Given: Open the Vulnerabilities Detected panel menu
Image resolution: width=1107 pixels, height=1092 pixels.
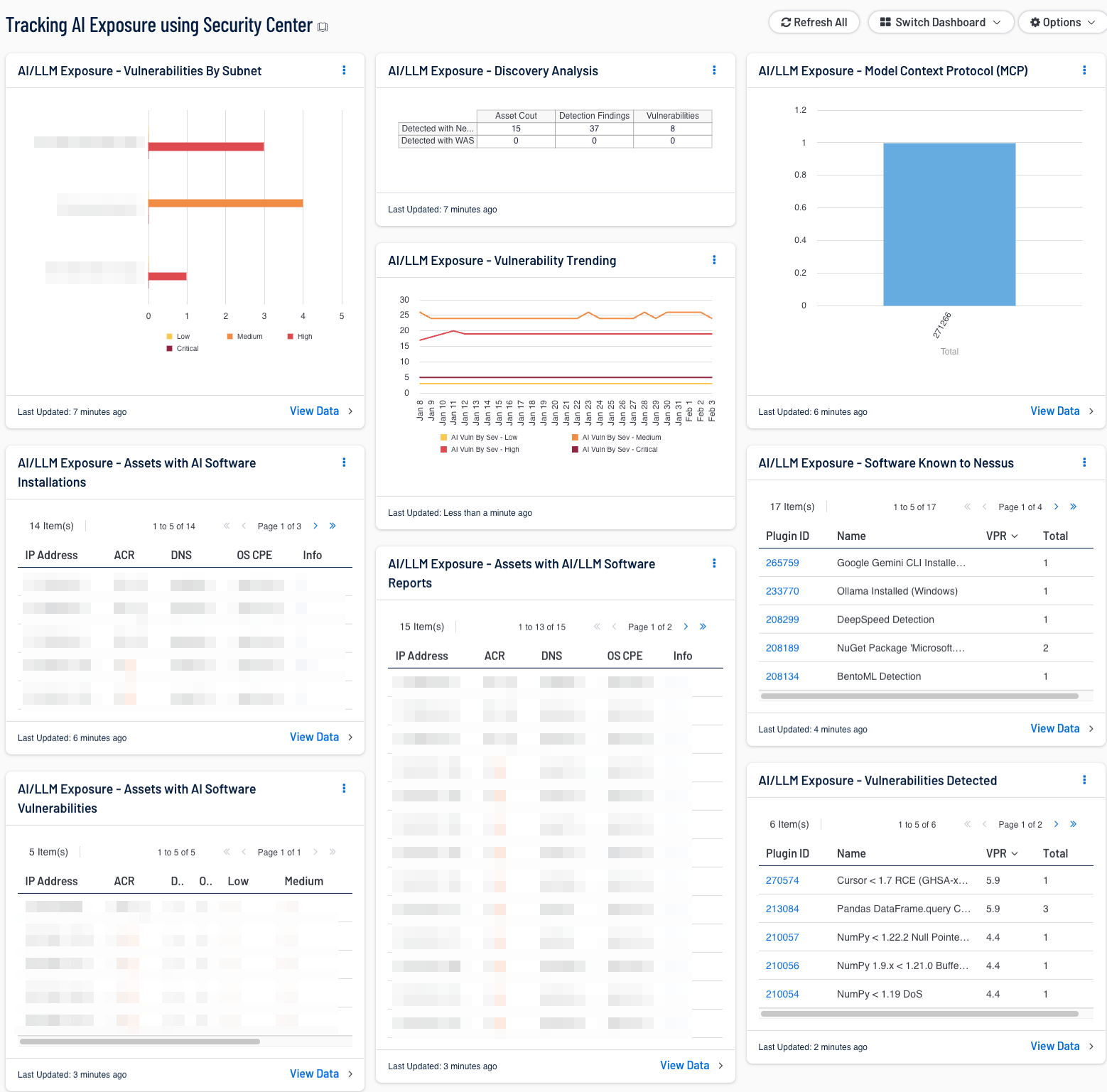Looking at the screenshot, I should (1084, 779).
